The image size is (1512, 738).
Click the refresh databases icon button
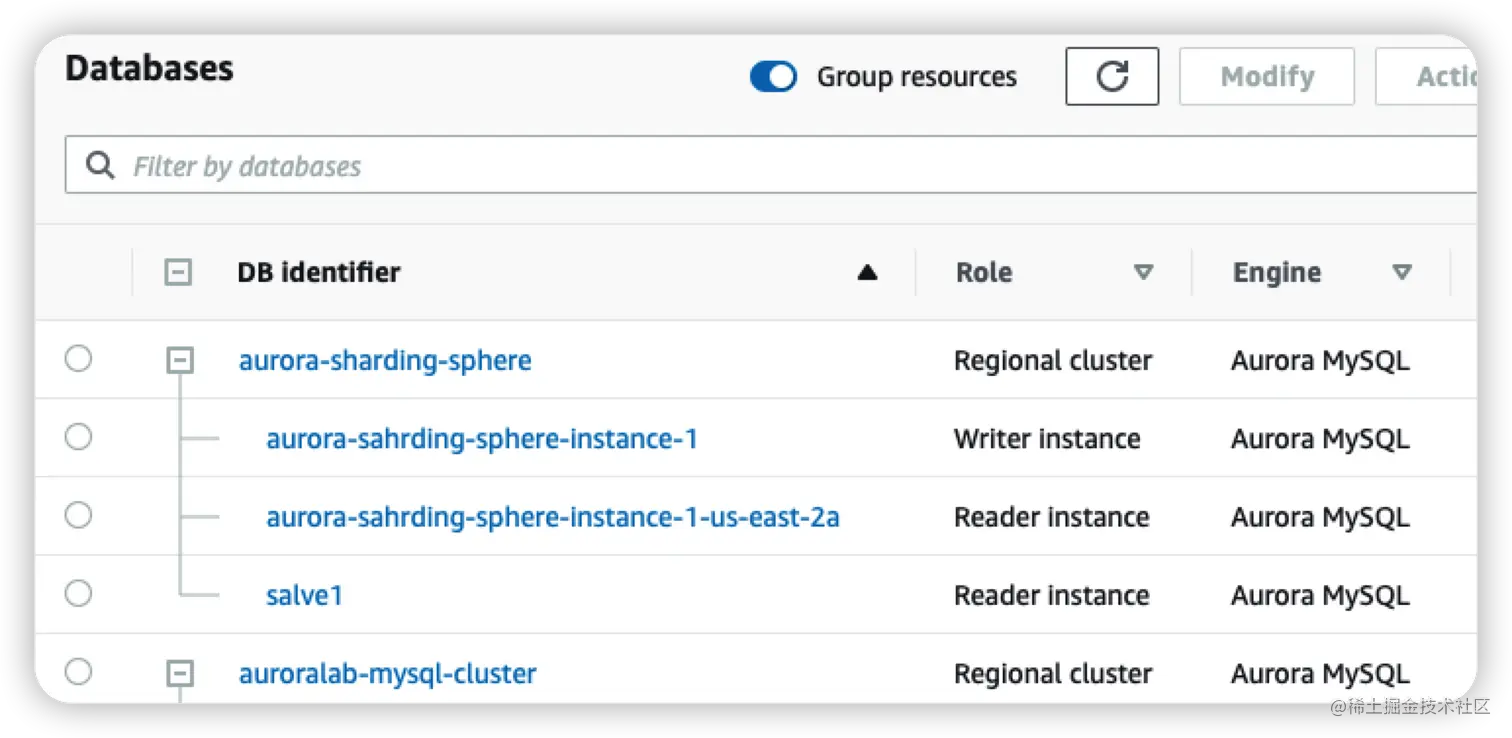tap(1112, 76)
